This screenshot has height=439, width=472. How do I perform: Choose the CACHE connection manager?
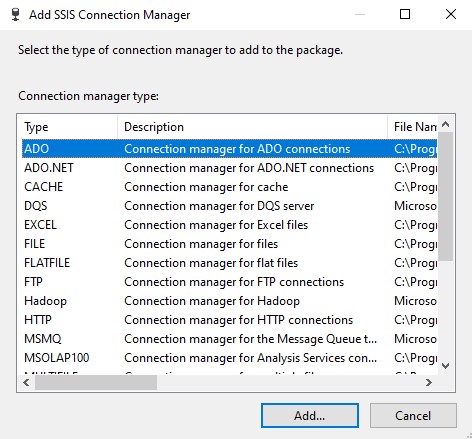coord(229,187)
